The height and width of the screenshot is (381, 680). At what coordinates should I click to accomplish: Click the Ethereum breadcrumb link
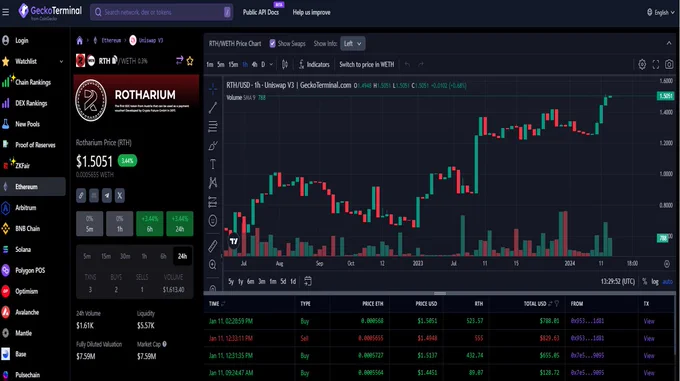[x=111, y=40]
